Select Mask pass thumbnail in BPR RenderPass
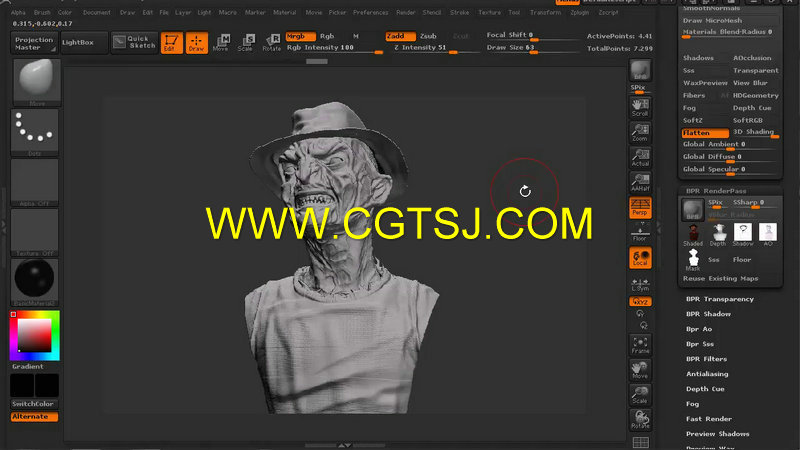Image resolution: width=800 pixels, height=450 pixels. point(693,260)
